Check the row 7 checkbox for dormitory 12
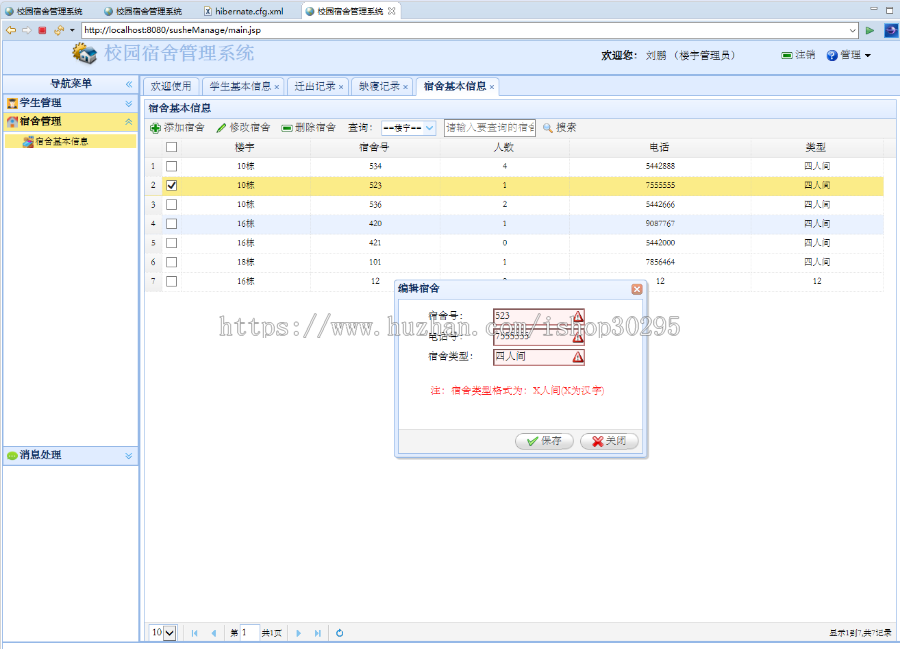This screenshot has height=649, width=900. (x=171, y=281)
